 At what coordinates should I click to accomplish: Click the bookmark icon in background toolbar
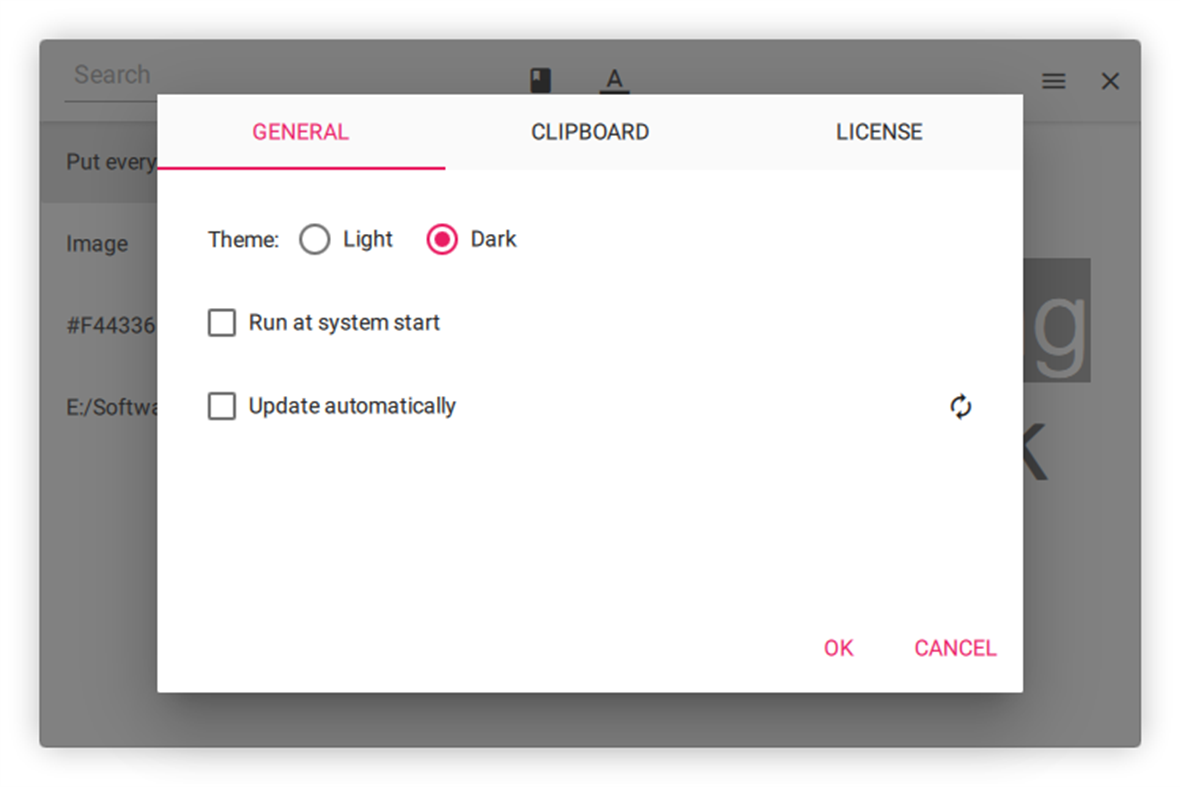pos(540,80)
